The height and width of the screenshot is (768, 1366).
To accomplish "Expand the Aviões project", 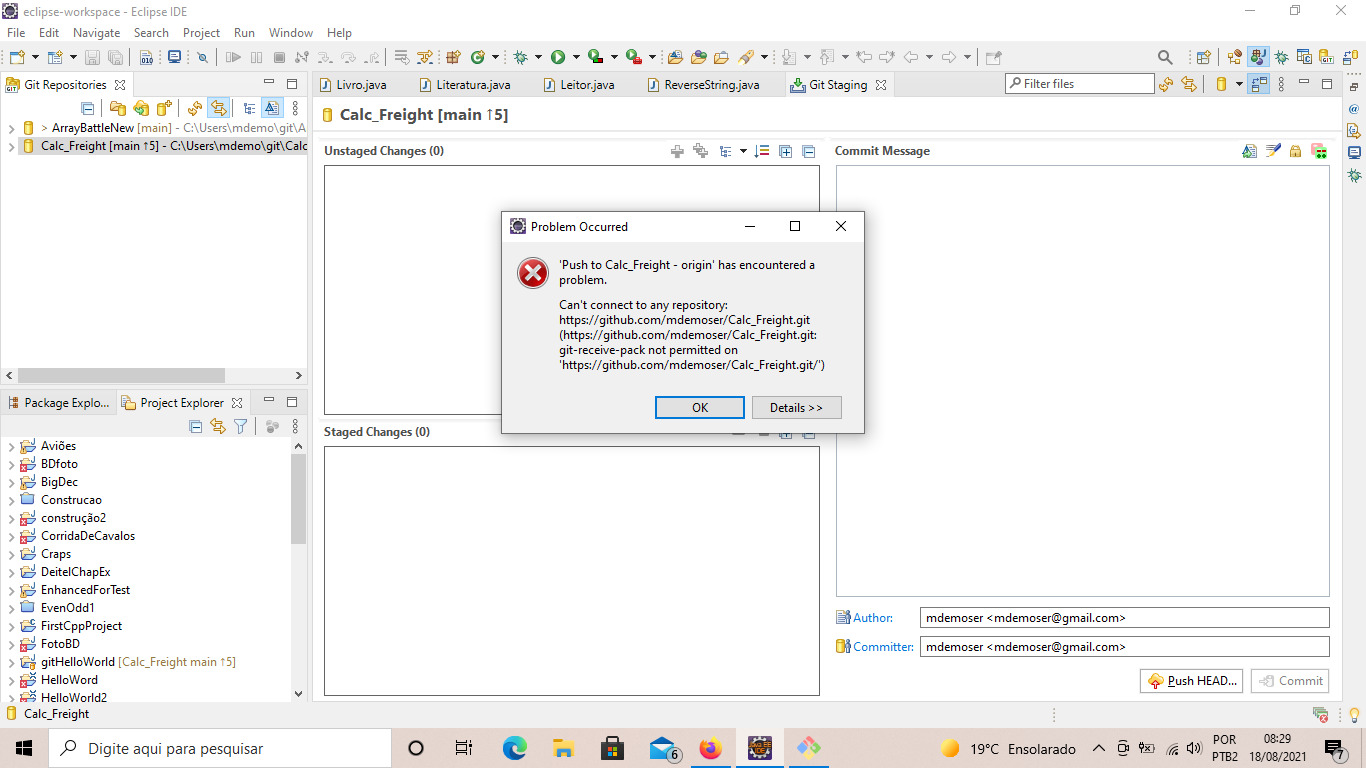I will [11, 446].
